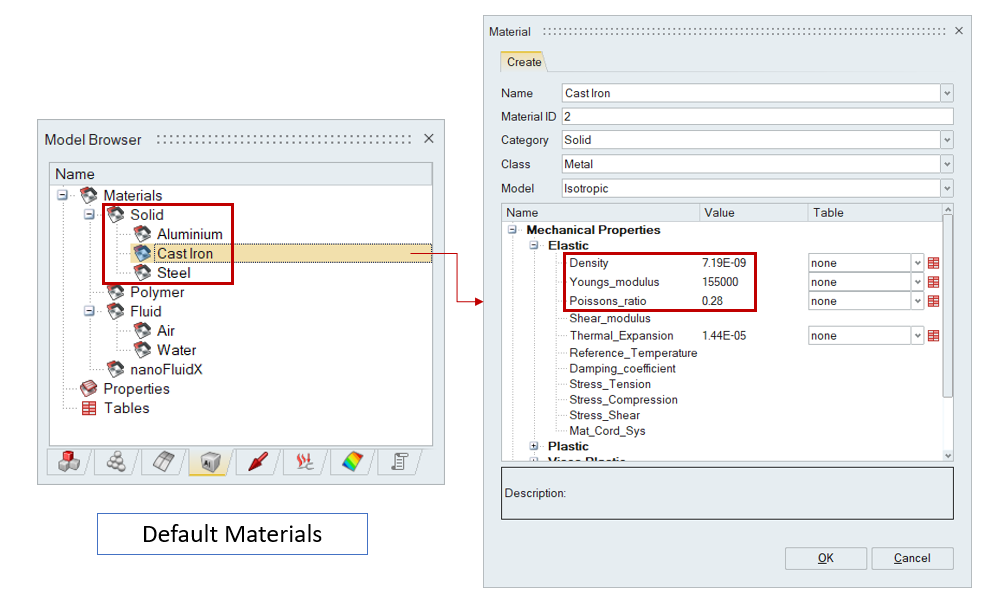
Task: Select the gridded surface mesh tab icon
Action: (x=164, y=461)
